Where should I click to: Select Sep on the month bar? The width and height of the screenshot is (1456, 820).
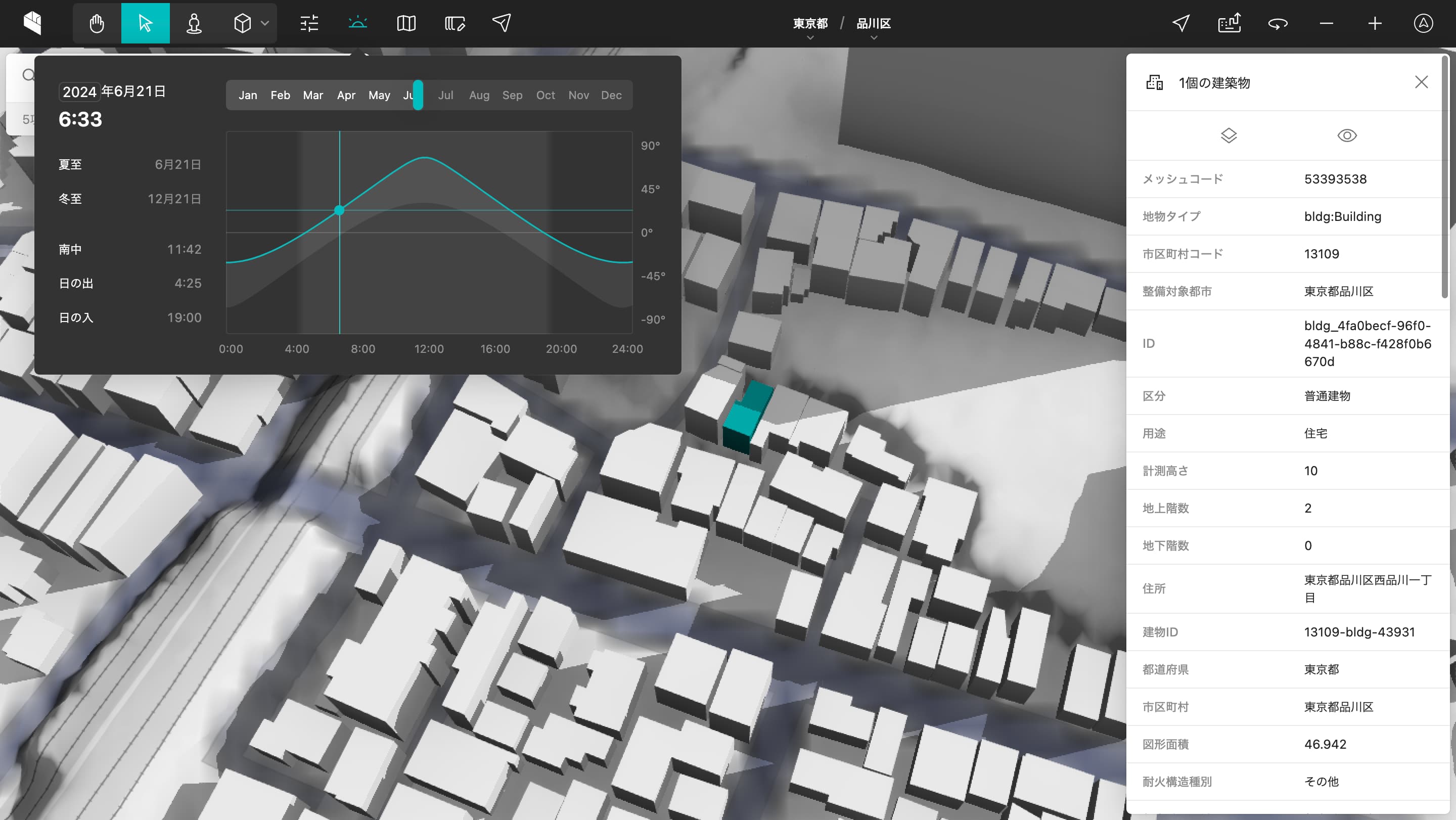tap(512, 95)
